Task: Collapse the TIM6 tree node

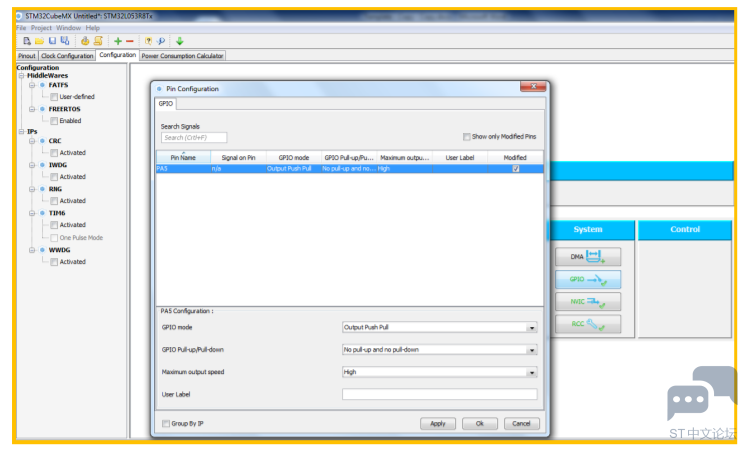Action: pos(32,213)
